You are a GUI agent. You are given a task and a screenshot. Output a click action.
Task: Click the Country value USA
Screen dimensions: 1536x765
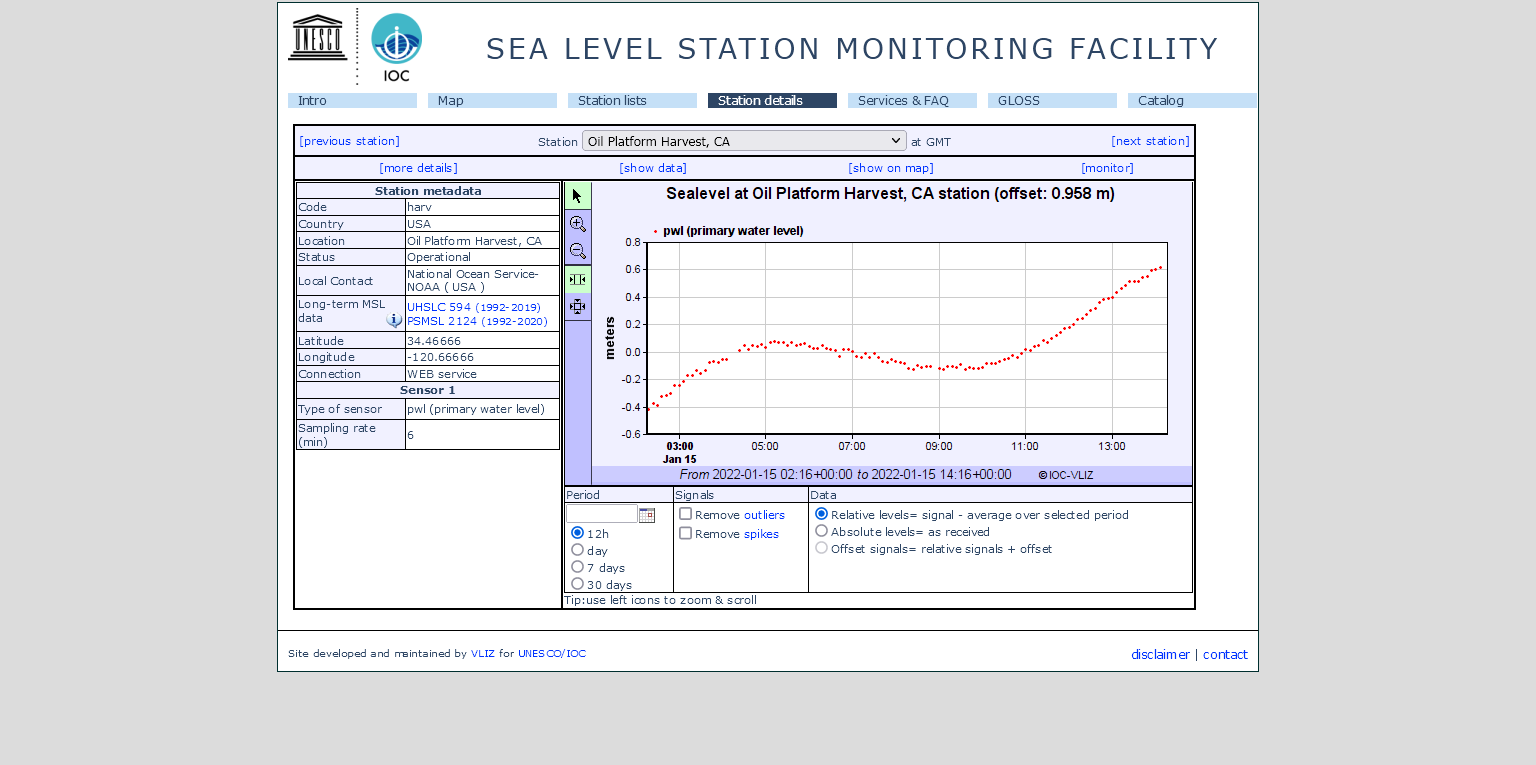419,224
